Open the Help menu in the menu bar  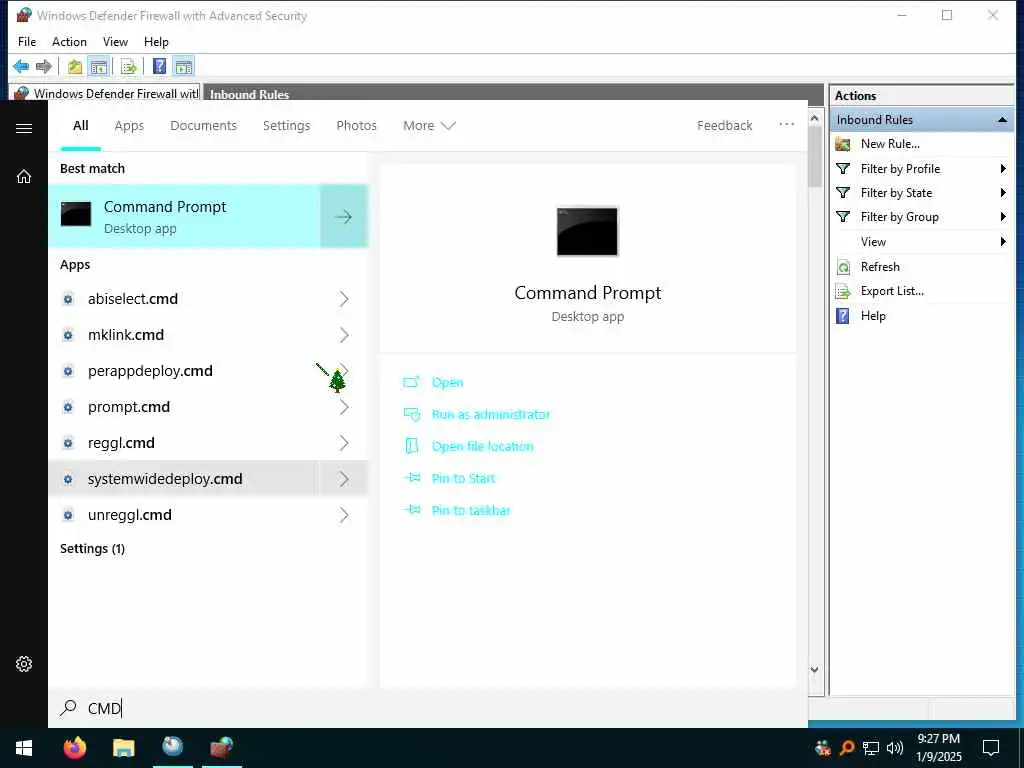[x=156, y=42]
